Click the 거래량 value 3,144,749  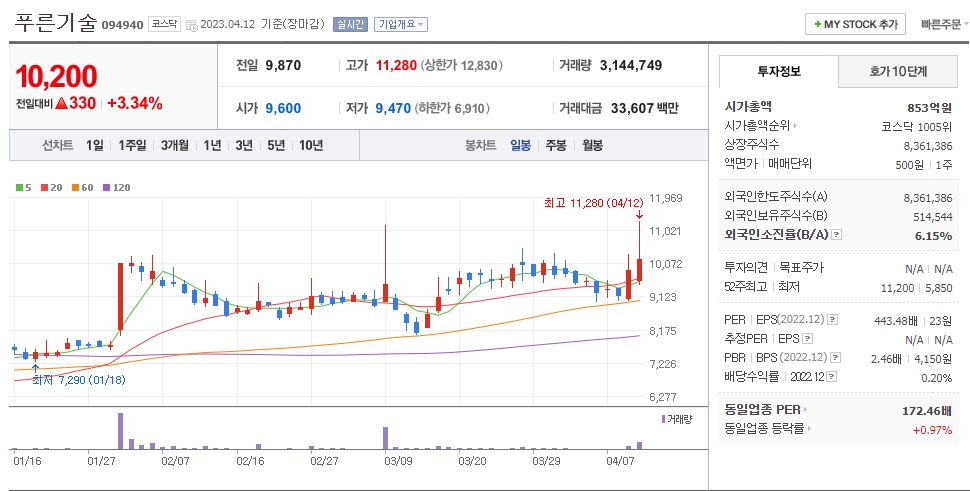click(x=631, y=65)
